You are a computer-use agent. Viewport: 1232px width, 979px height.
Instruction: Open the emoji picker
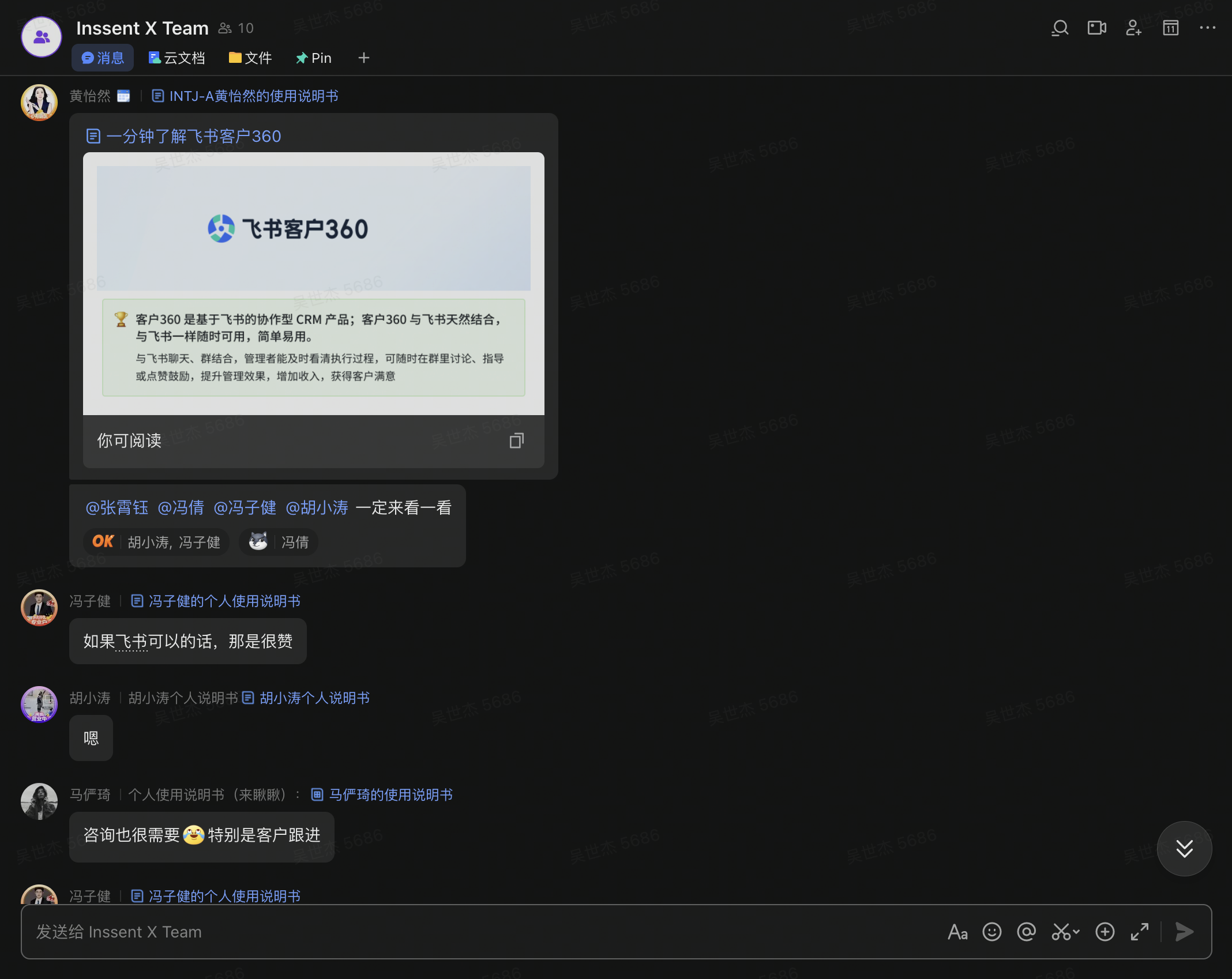coord(992,932)
